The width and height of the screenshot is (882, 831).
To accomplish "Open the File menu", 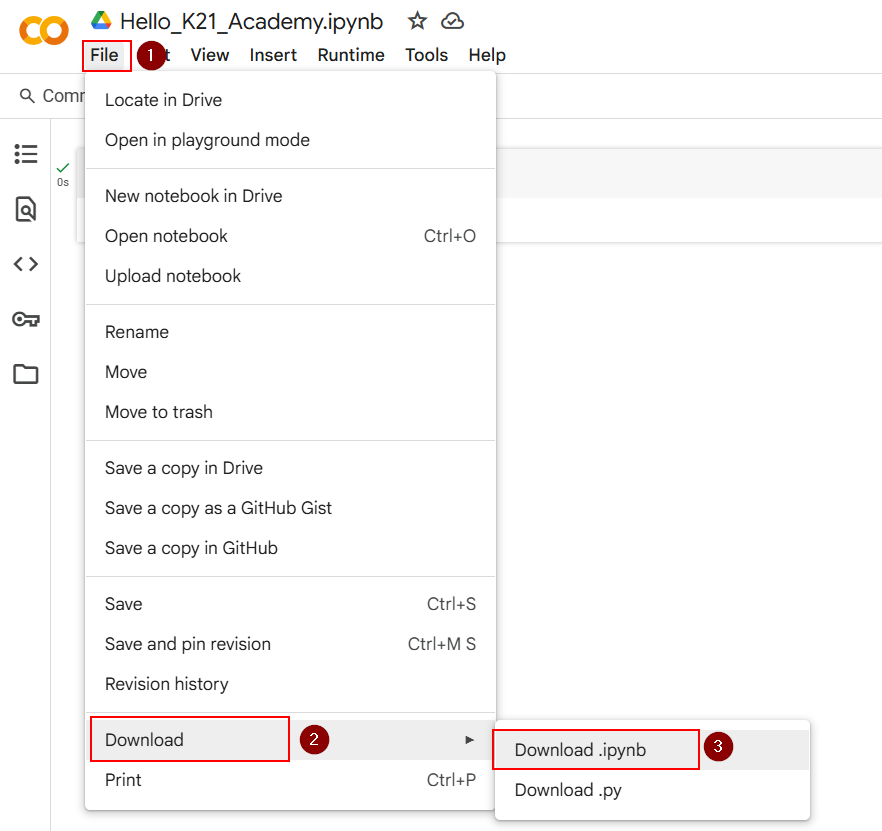I will (105, 55).
